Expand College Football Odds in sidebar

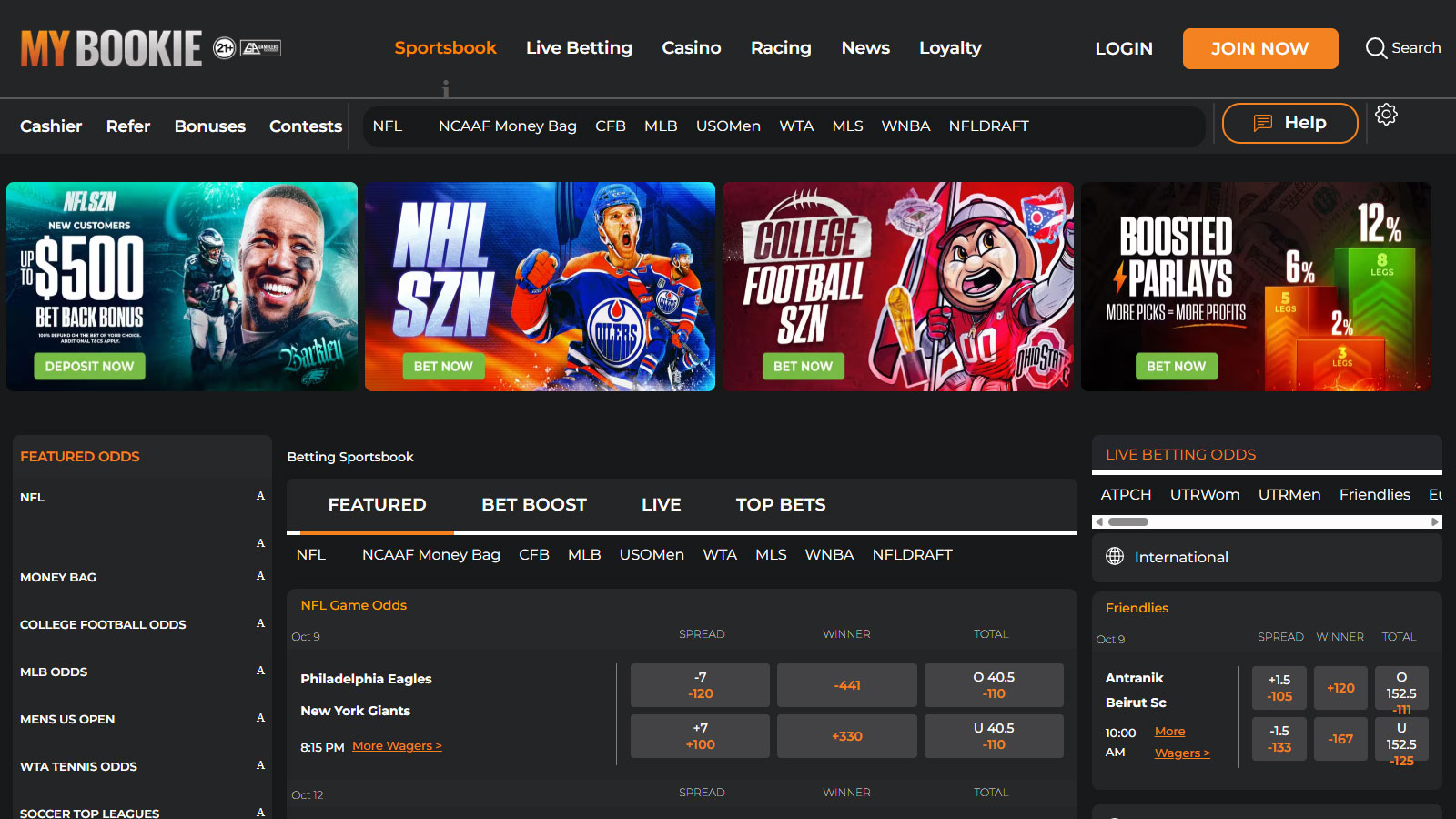click(260, 623)
